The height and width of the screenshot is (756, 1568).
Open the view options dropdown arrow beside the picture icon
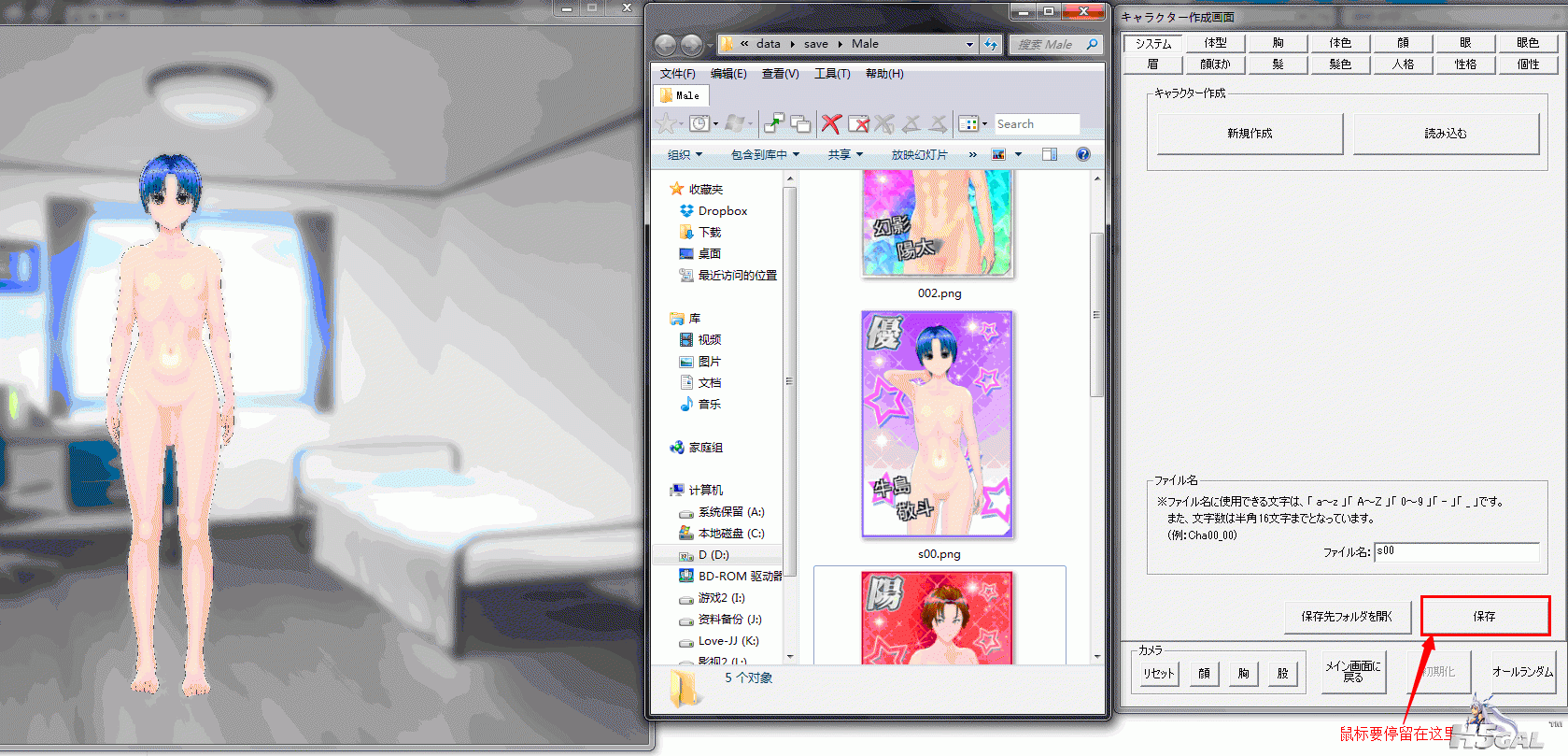[1018, 154]
